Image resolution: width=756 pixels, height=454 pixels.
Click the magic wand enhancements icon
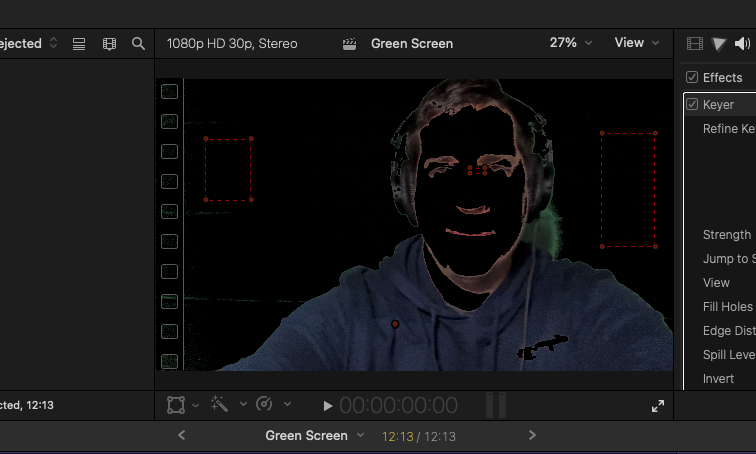pos(220,404)
